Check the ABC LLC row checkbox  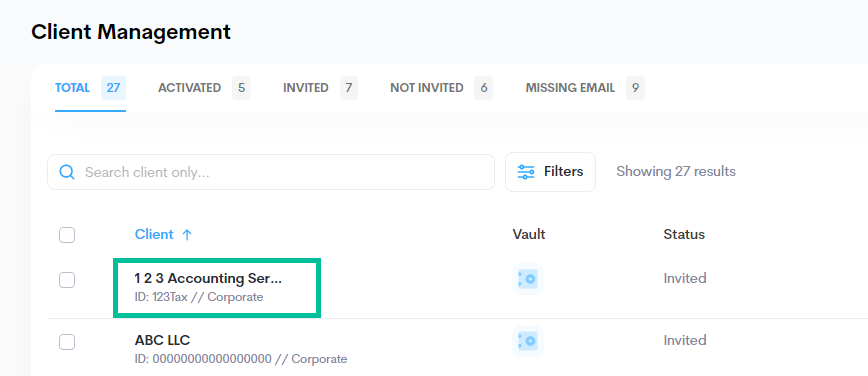[x=67, y=342]
